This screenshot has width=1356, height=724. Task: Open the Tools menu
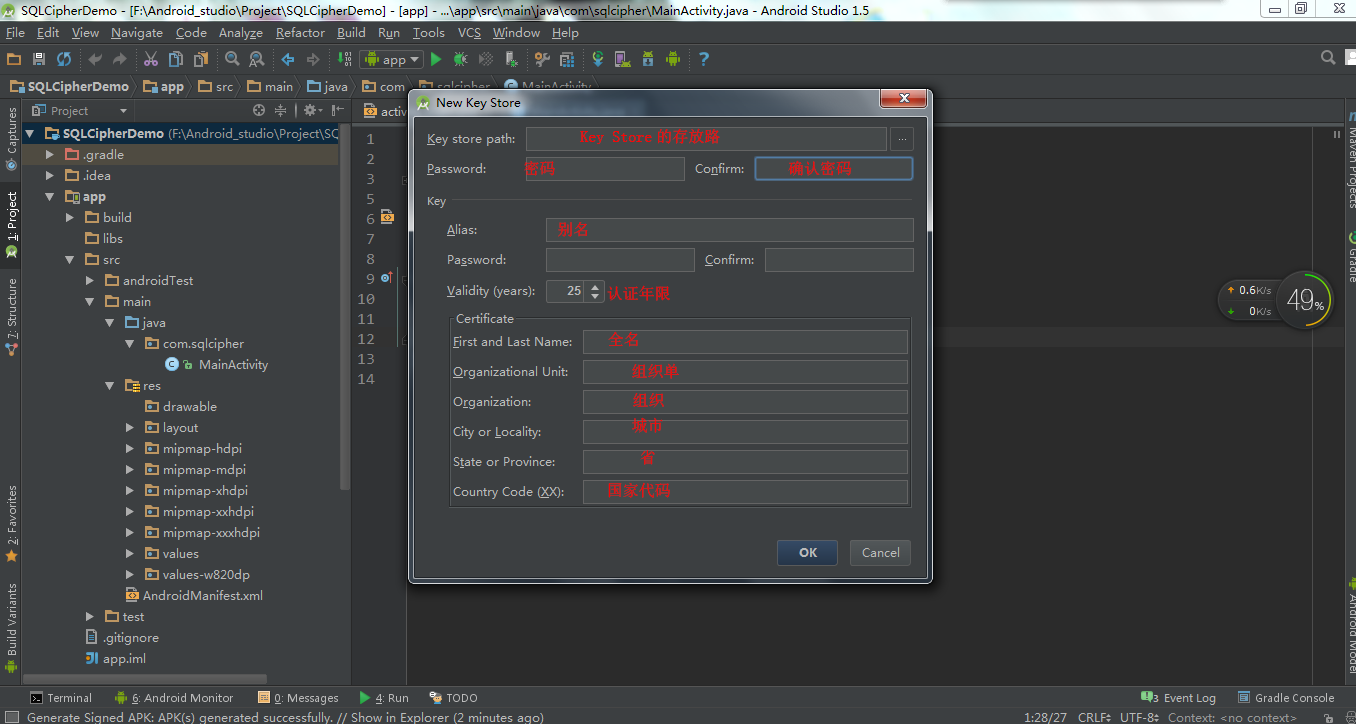tap(428, 33)
